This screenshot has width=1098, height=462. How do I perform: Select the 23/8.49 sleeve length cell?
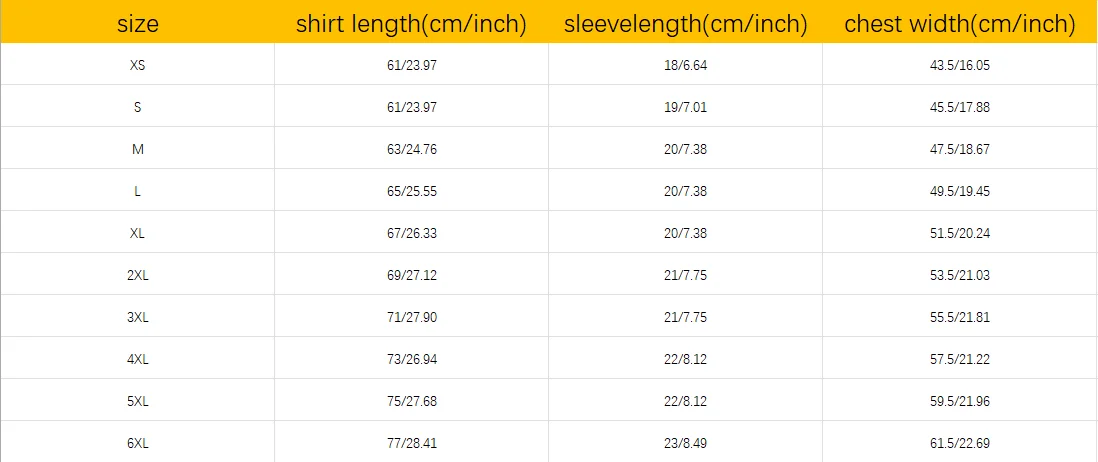[686, 443]
